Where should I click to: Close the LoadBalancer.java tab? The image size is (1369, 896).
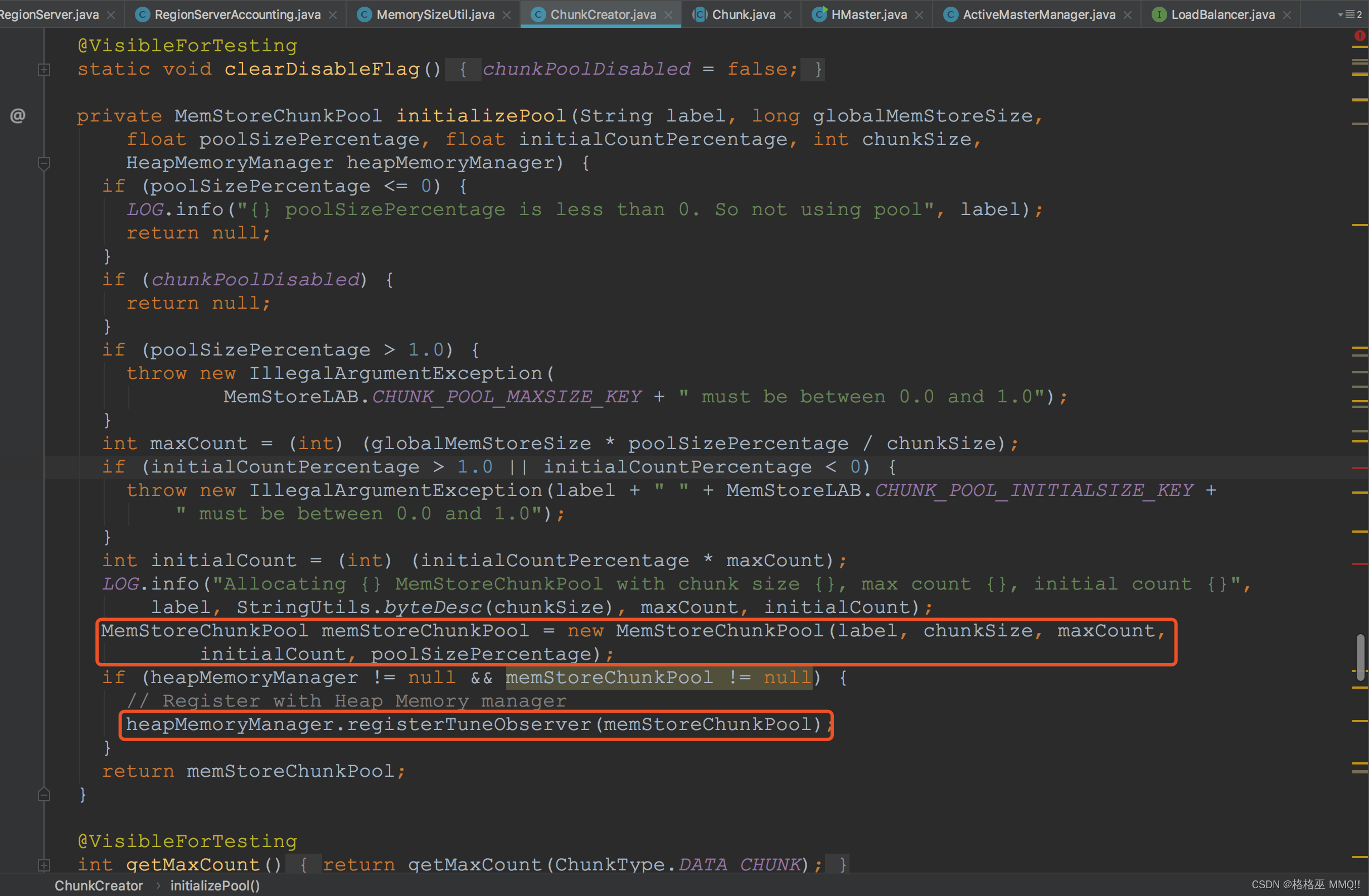coord(1287,15)
